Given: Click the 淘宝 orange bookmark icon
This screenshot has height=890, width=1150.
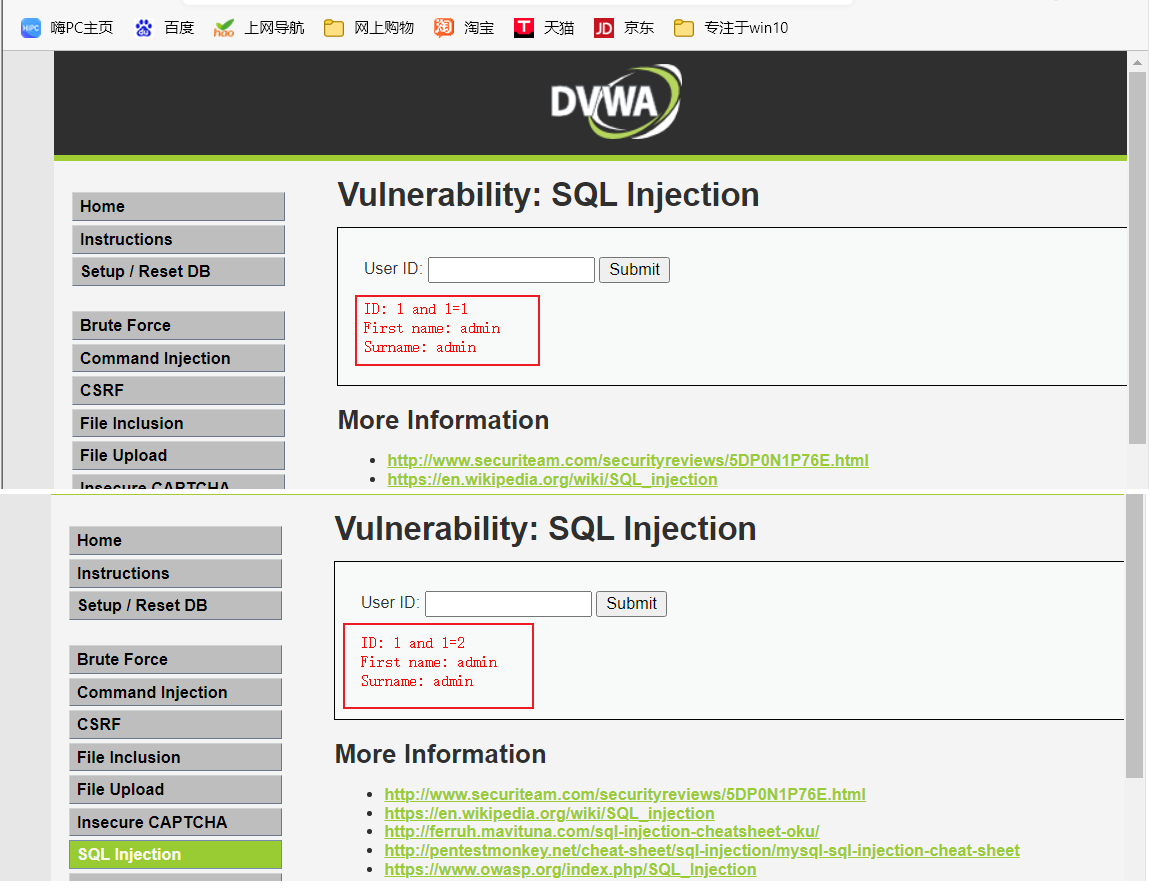Looking at the screenshot, I should pos(444,27).
